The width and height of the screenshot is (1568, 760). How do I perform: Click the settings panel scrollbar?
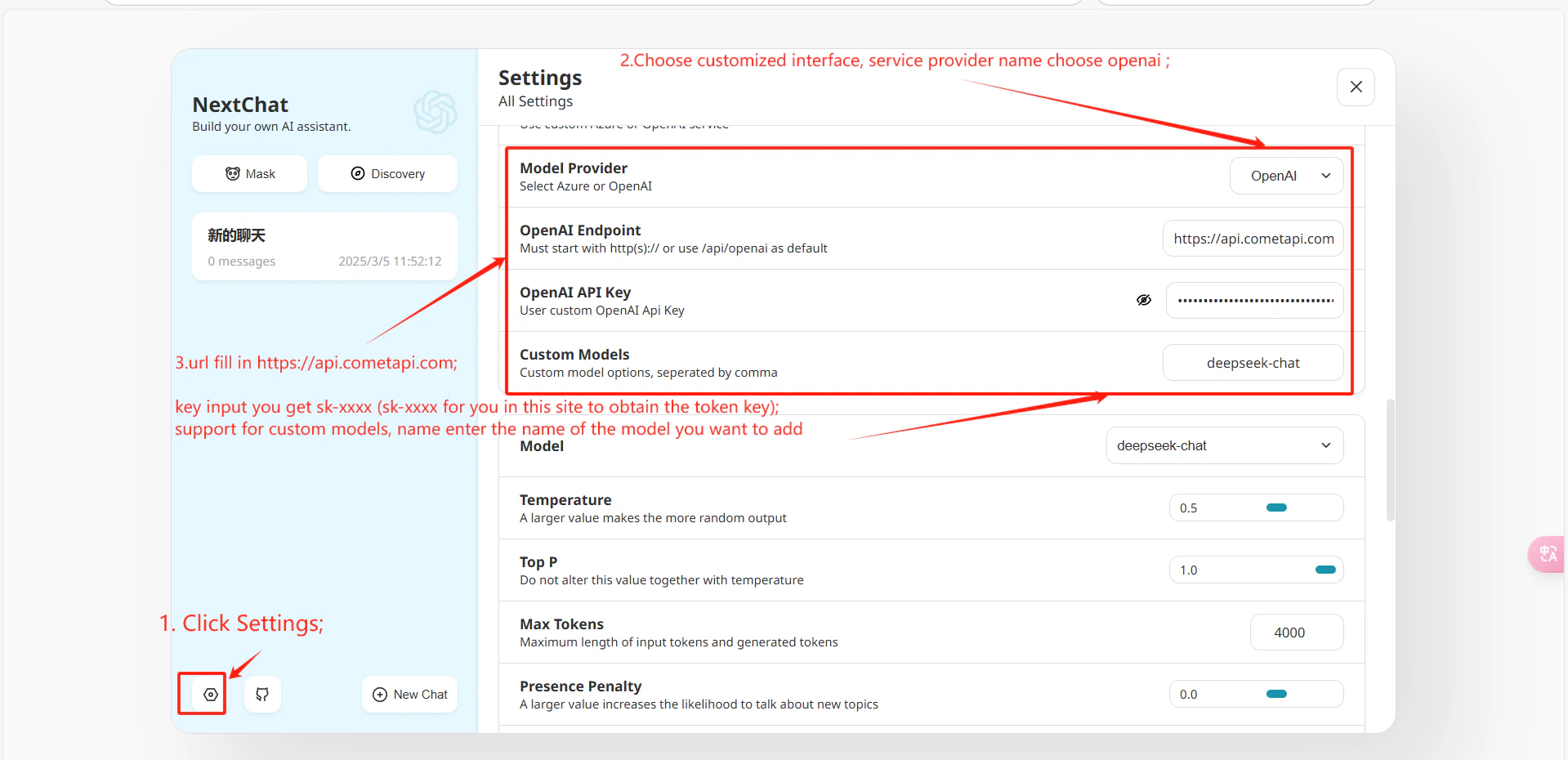coord(1391,460)
